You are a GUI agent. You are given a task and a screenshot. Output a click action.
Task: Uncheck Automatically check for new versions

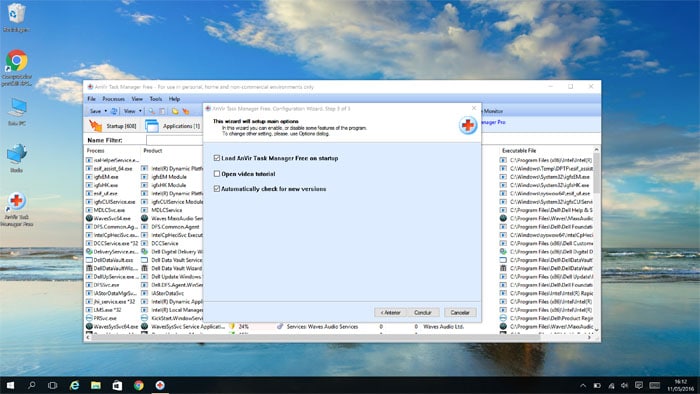[x=217, y=189]
